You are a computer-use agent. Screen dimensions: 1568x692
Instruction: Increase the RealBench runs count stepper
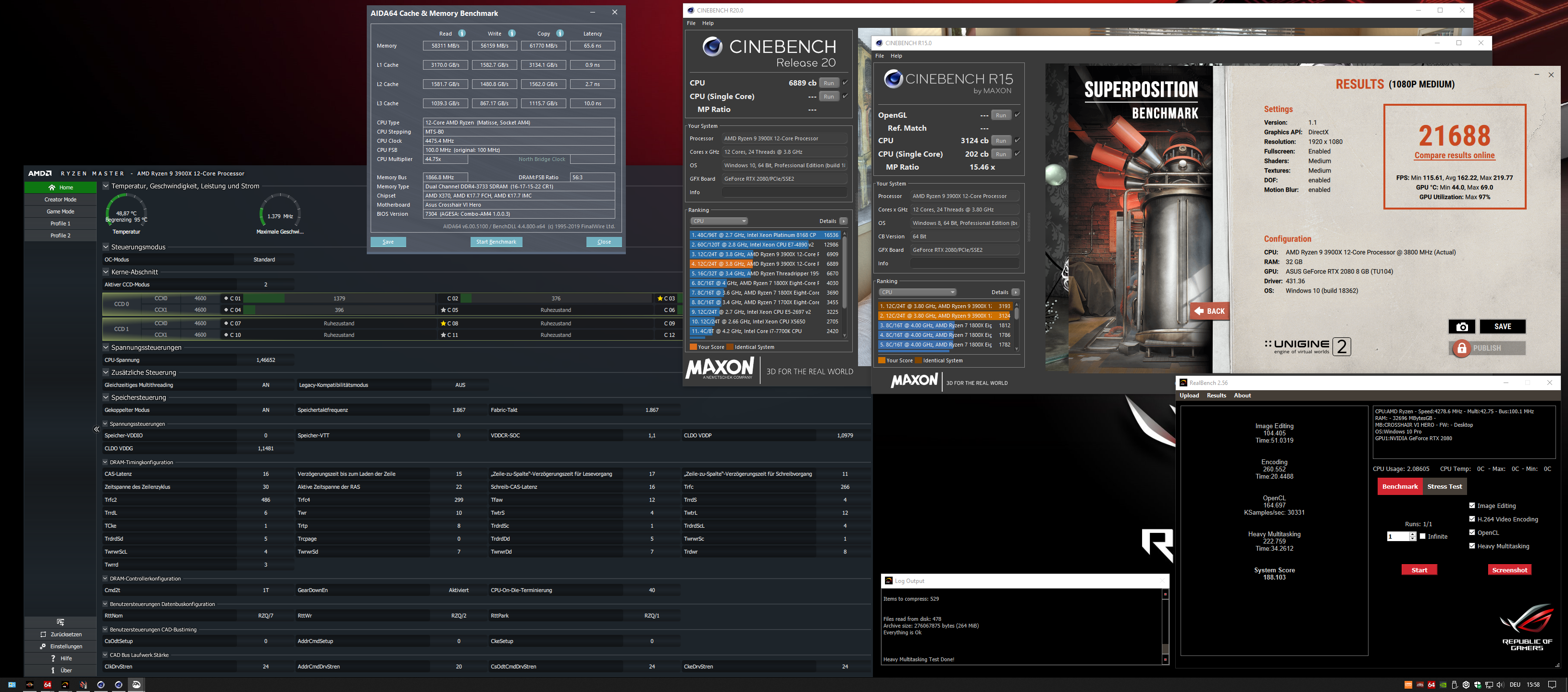tap(1412, 534)
